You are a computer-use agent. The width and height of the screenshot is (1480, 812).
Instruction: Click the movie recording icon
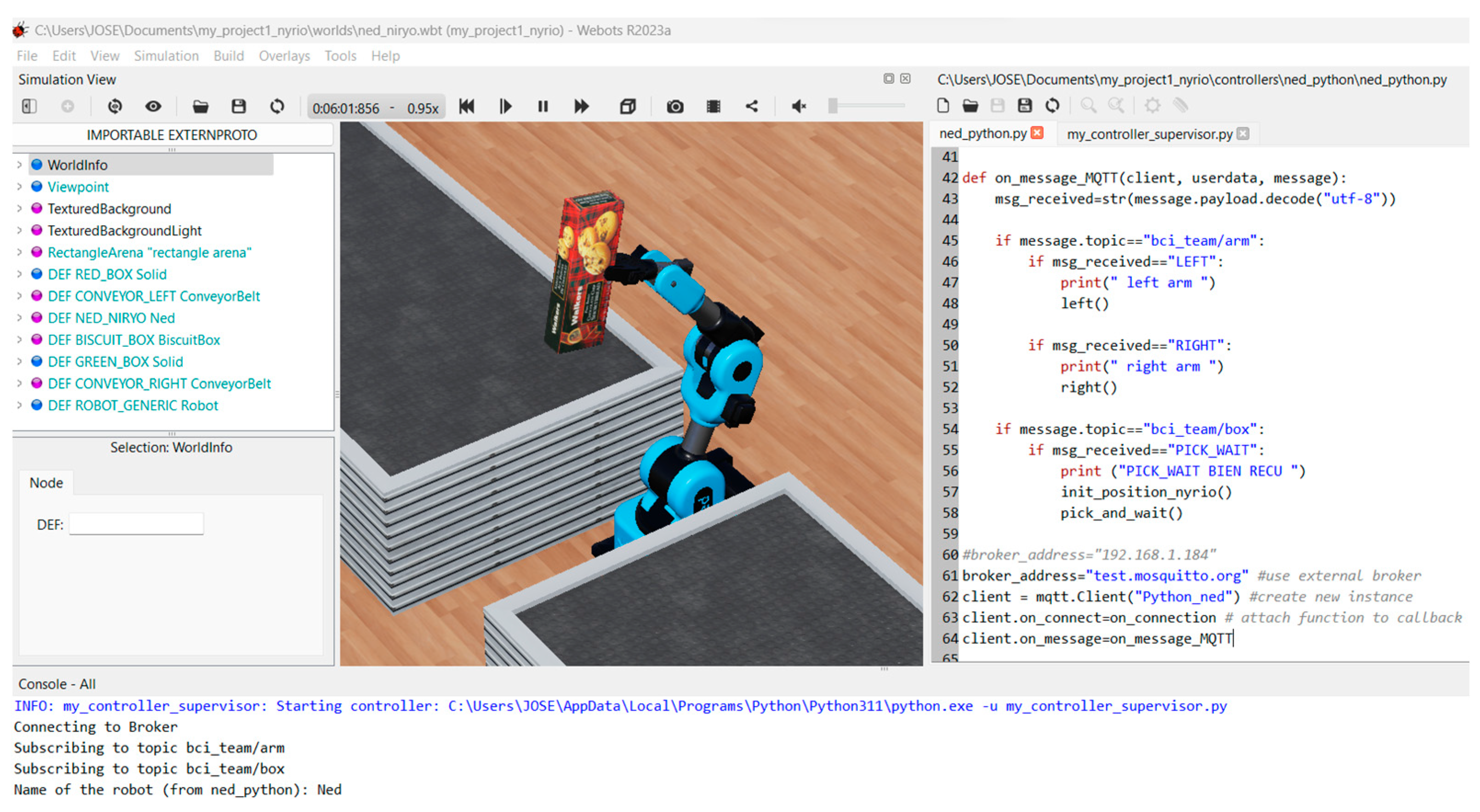pos(713,106)
